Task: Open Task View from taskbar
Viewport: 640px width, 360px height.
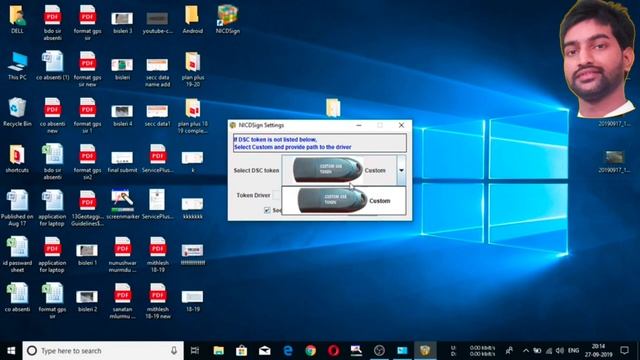Action: [x=195, y=351]
